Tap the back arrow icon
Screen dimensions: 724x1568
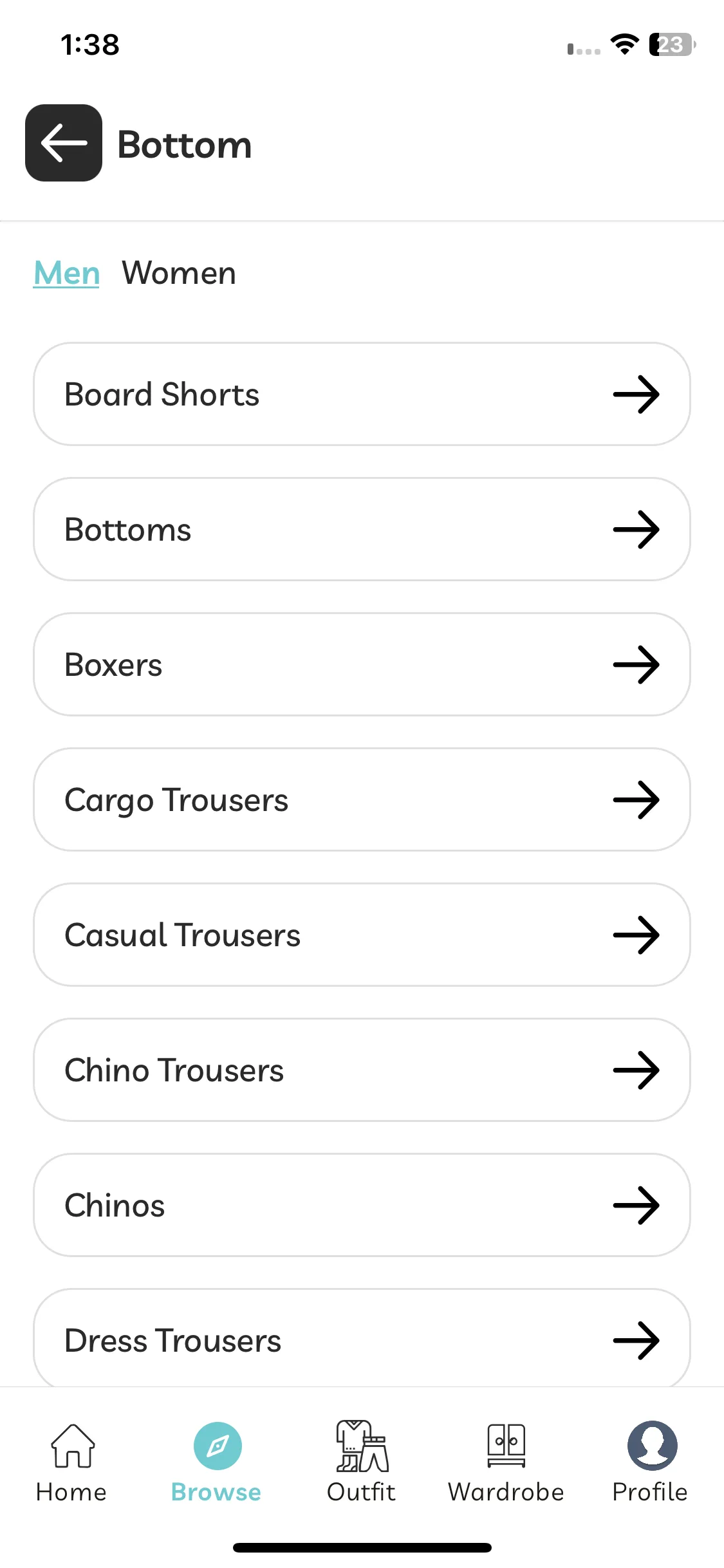click(64, 143)
